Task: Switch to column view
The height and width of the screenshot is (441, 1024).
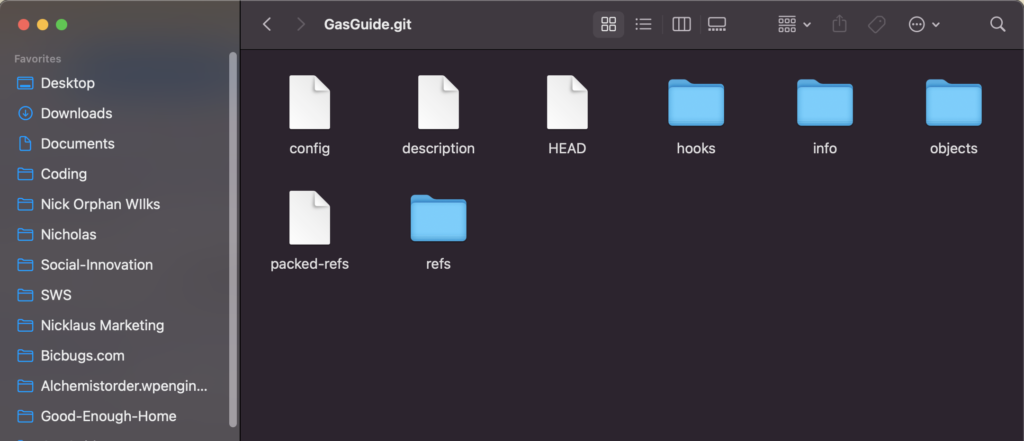Action: click(x=681, y=24)
